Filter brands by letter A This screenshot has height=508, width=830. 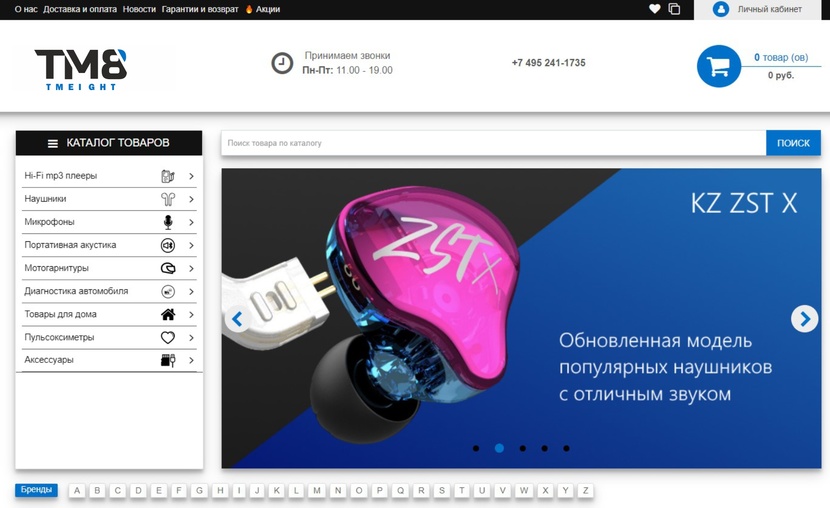(77, 491)
